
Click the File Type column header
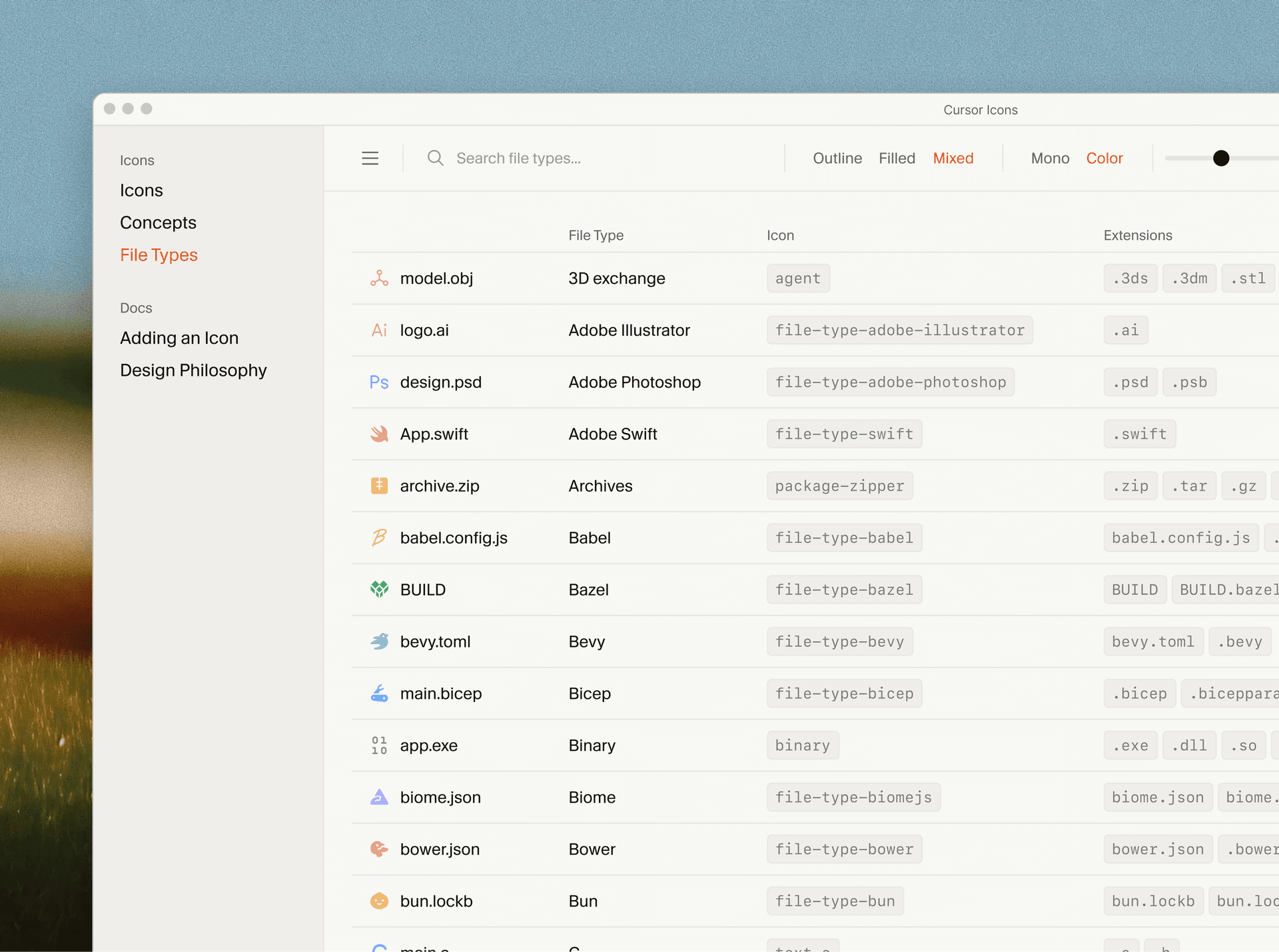click(596, 236)
